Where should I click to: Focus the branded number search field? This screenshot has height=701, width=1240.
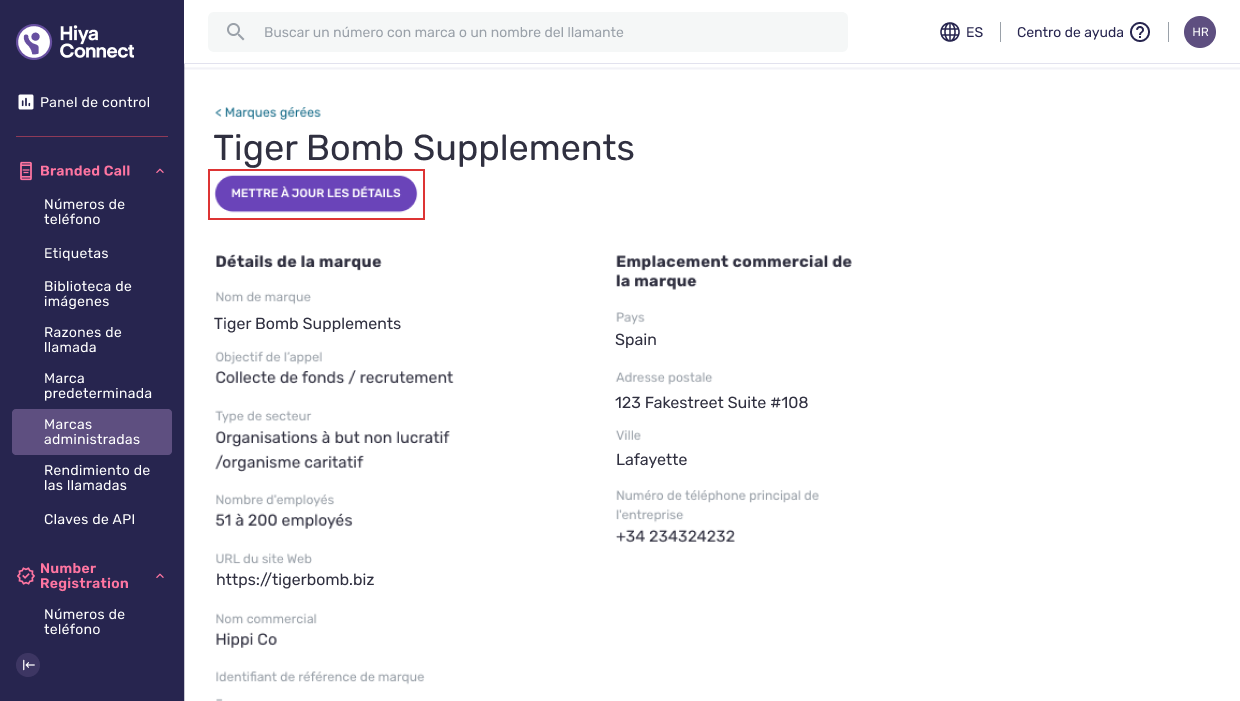(528, 32)
